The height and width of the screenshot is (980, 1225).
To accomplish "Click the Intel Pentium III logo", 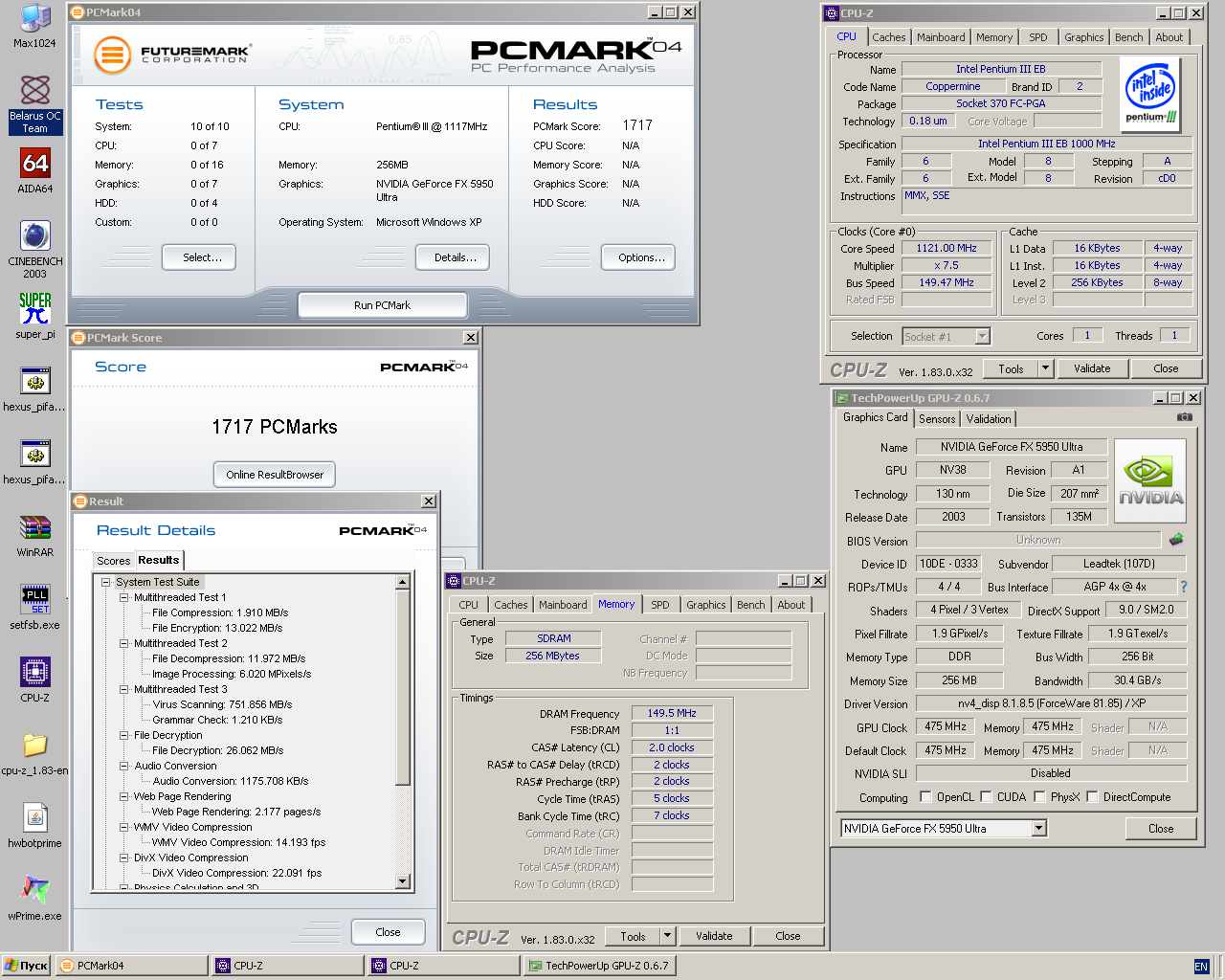I will [1151, 95].
